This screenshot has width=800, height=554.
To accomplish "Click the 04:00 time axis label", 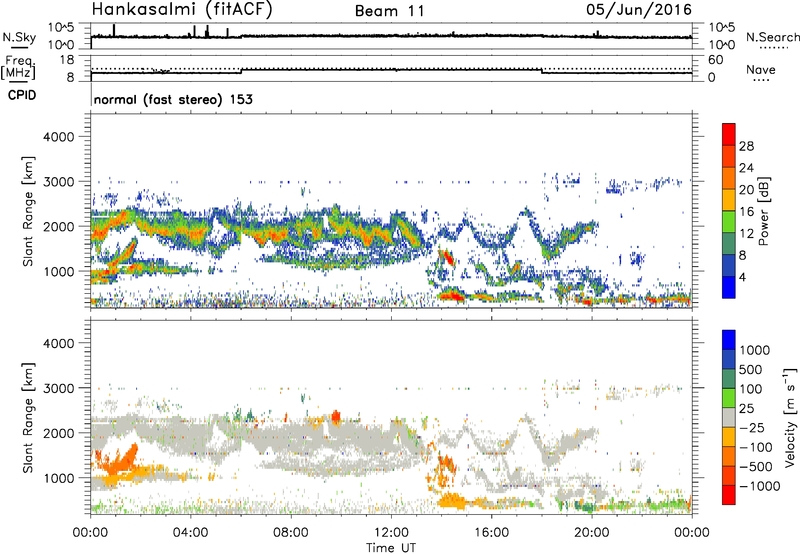I will pos(191,533).
